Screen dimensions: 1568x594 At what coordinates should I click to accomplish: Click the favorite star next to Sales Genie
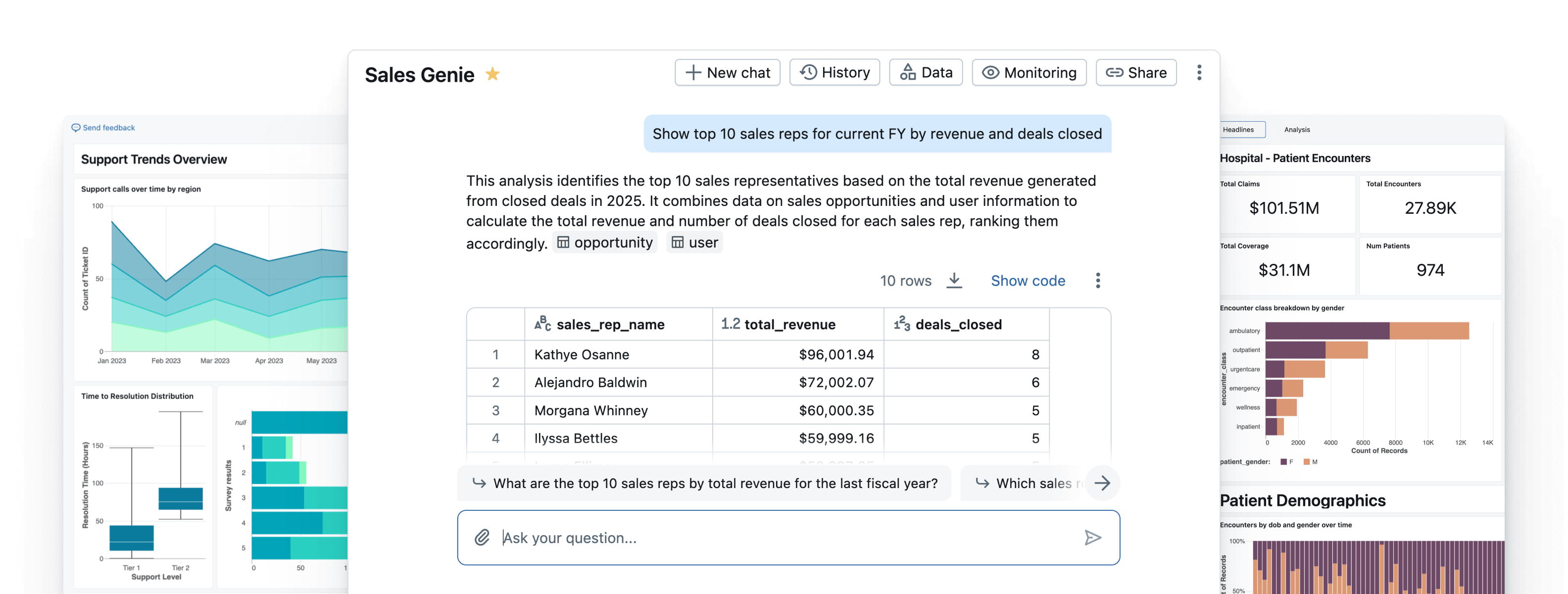pyautogui.click(x=492, y=74)
